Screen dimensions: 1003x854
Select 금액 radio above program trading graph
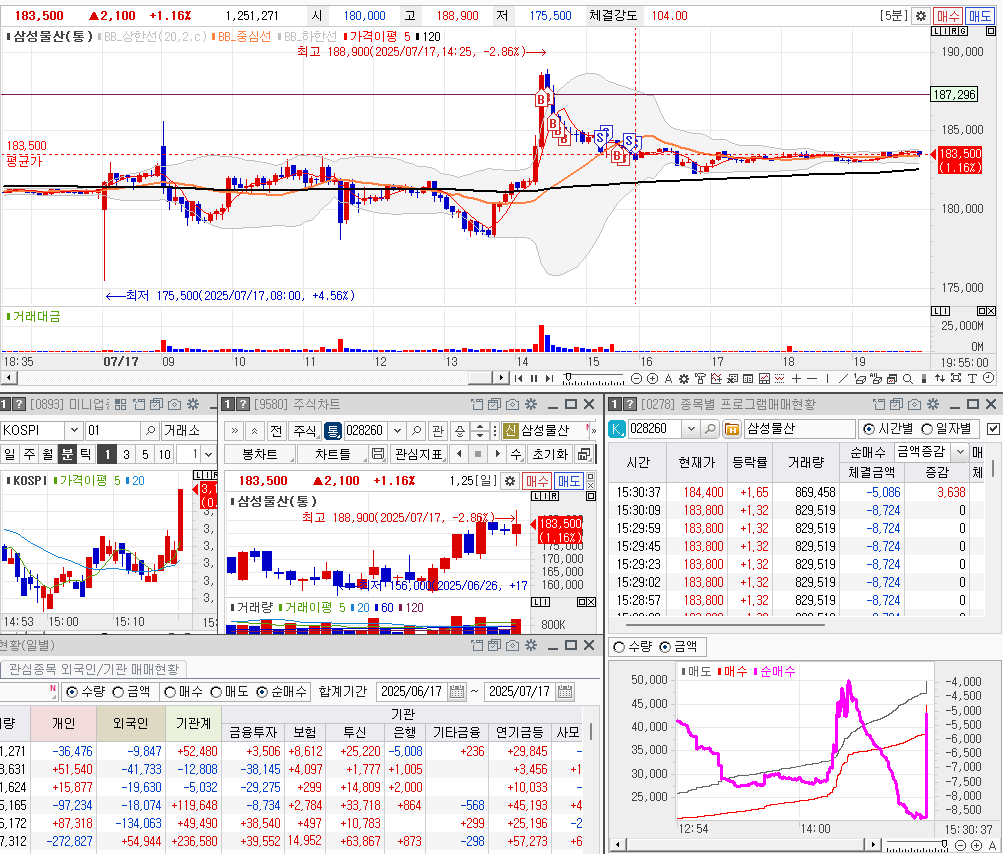tap(665, 647)
